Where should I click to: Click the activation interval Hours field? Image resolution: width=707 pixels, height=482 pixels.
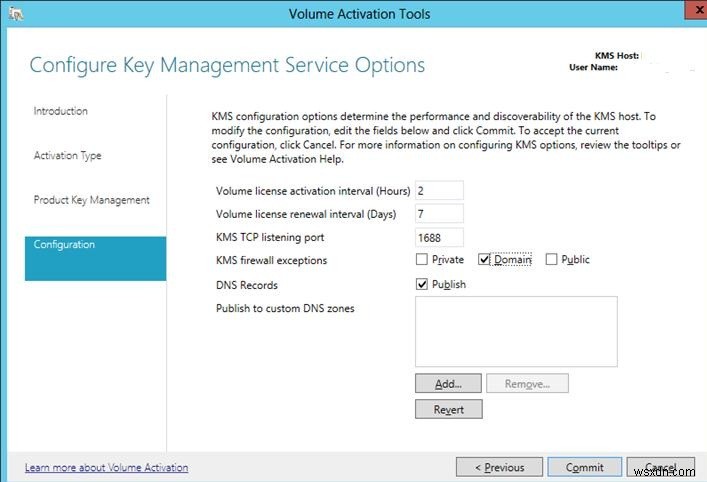(x=439, y=190)
